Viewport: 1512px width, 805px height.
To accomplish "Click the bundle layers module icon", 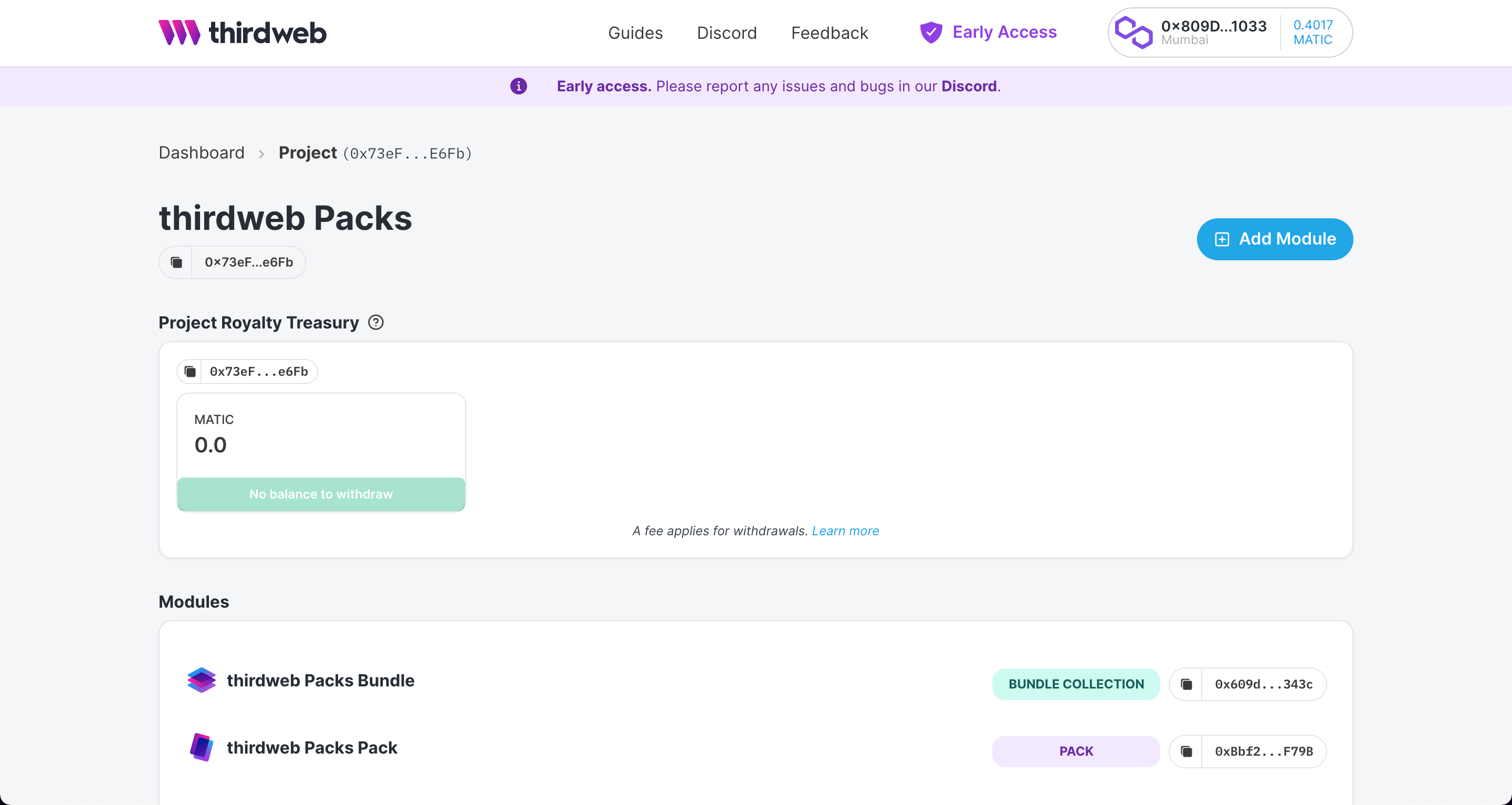I will coord(201,680).
